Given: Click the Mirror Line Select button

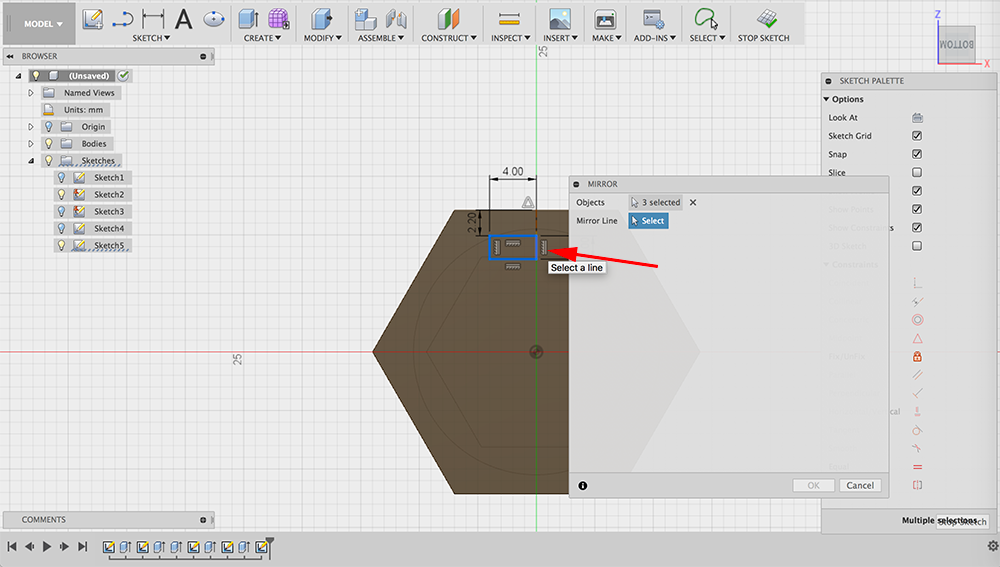Looking at the screenshot, I should pyautogui.click(x=648, y=221).
